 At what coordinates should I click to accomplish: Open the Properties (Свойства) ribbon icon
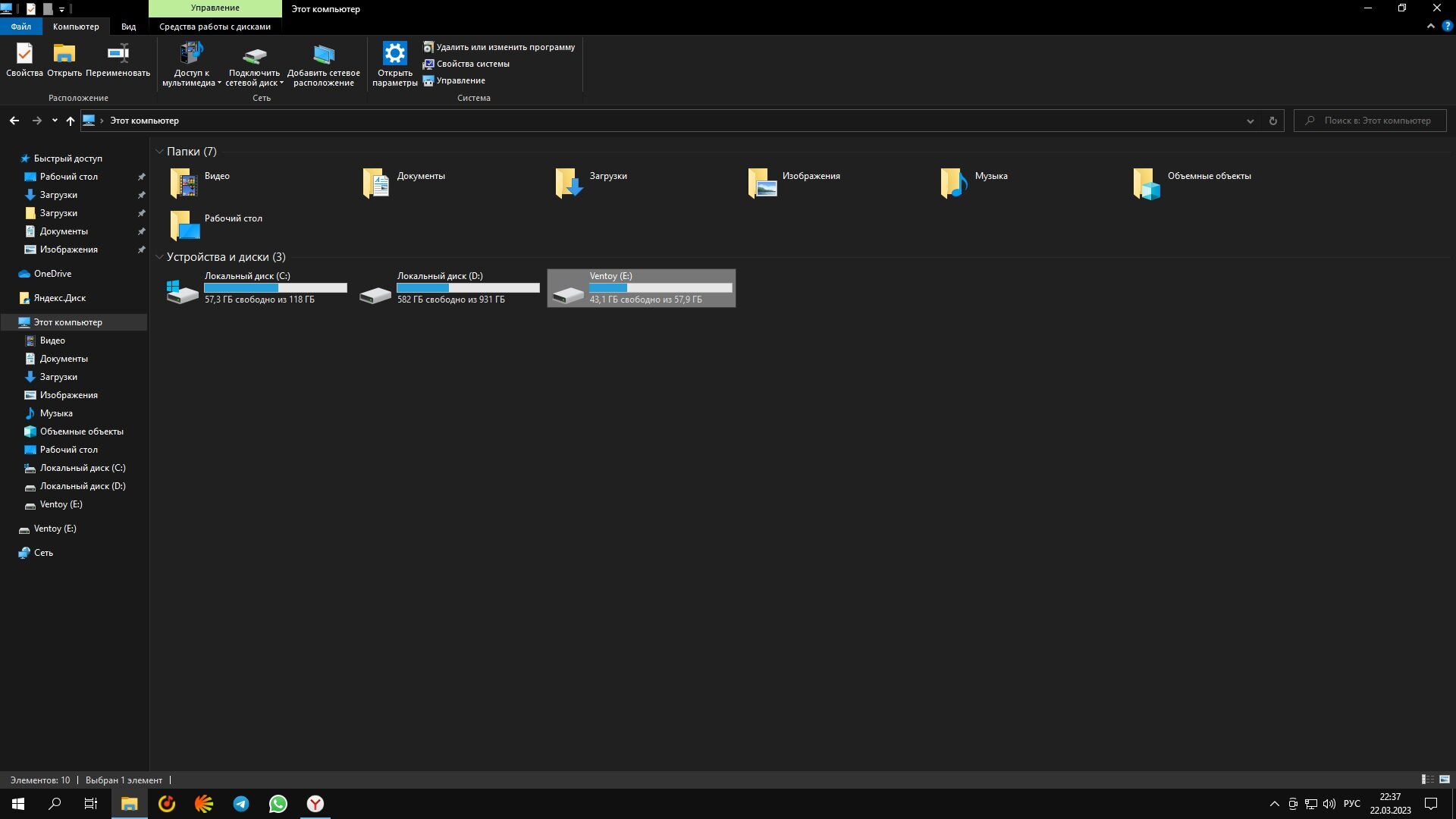(x=24, y=60)
